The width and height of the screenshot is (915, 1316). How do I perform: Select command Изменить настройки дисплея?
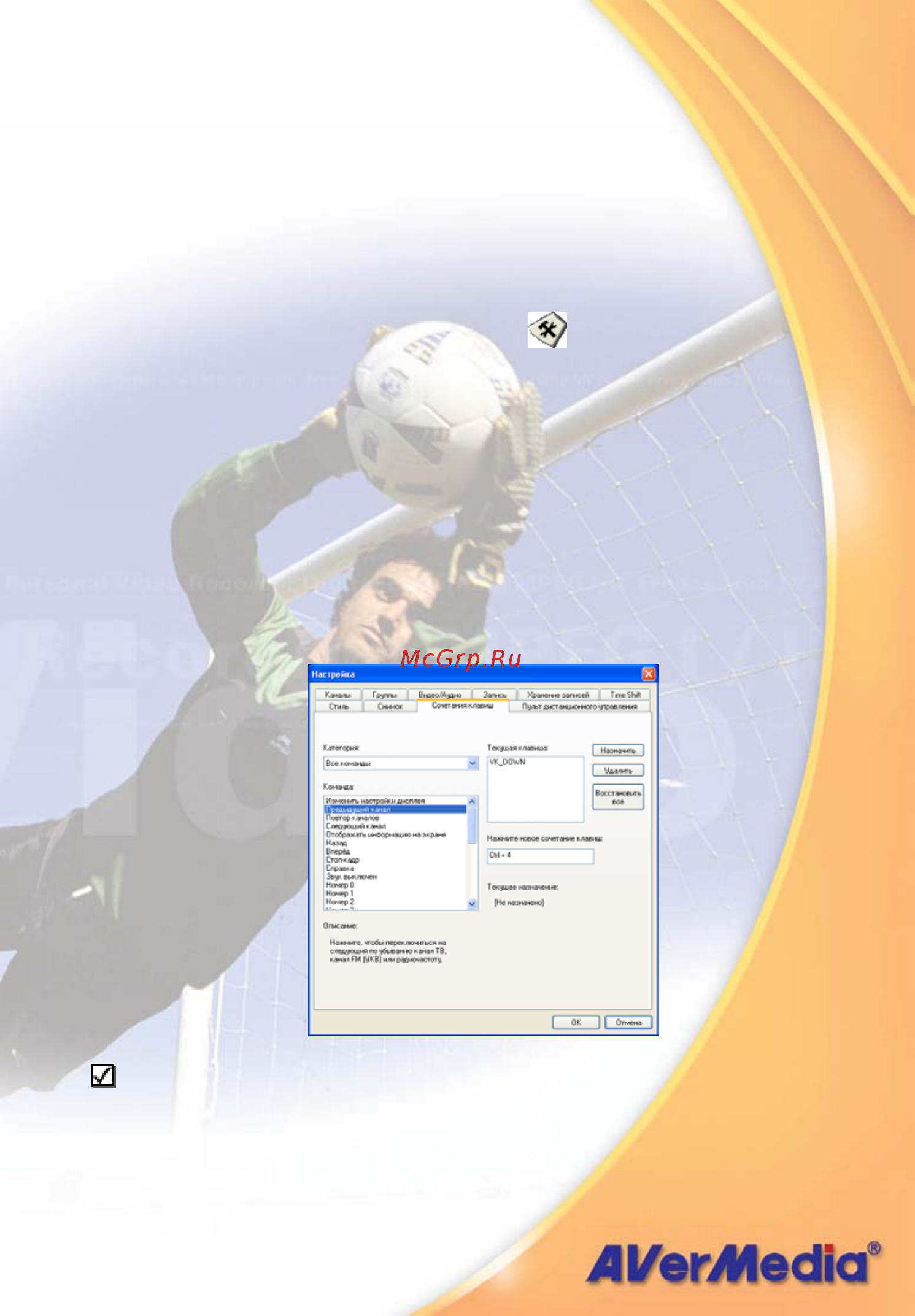(395, 801)
